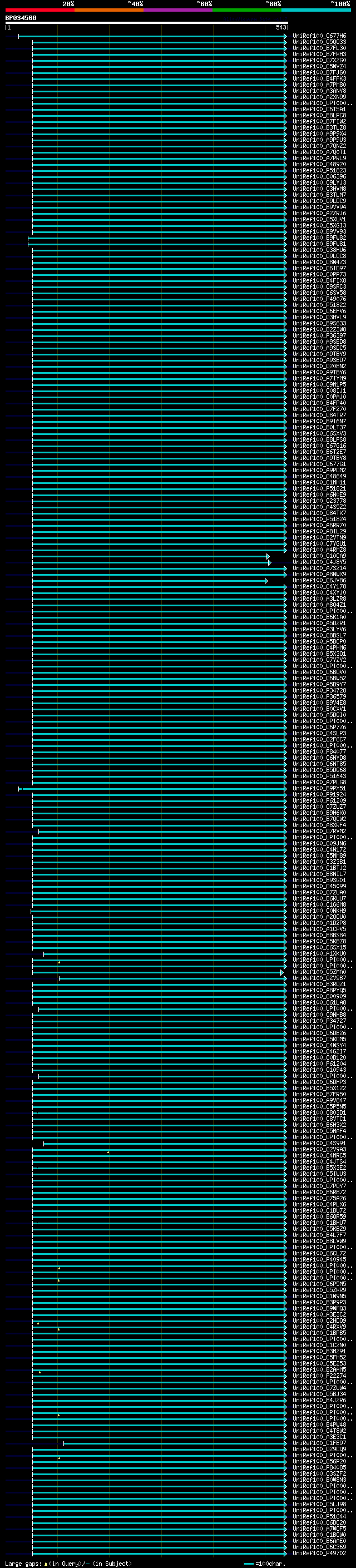Click the UniRef100_B9FW82 label
The image size is (356, 1568).
pos(319,238)
